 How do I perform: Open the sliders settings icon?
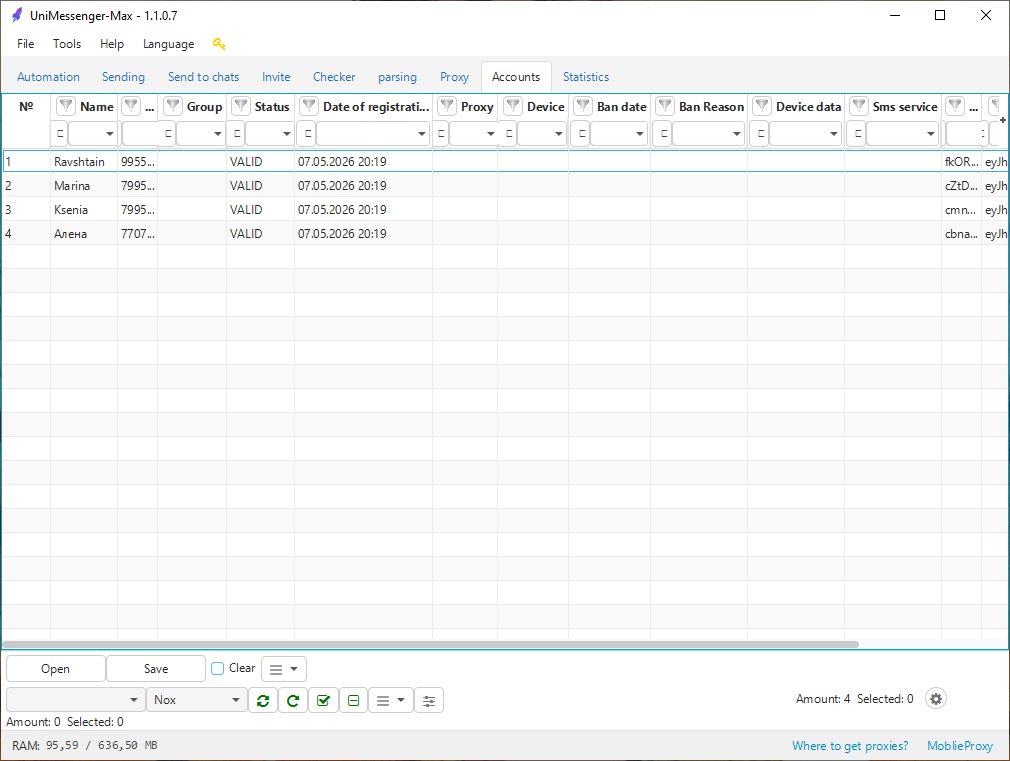tap(429, 700)
